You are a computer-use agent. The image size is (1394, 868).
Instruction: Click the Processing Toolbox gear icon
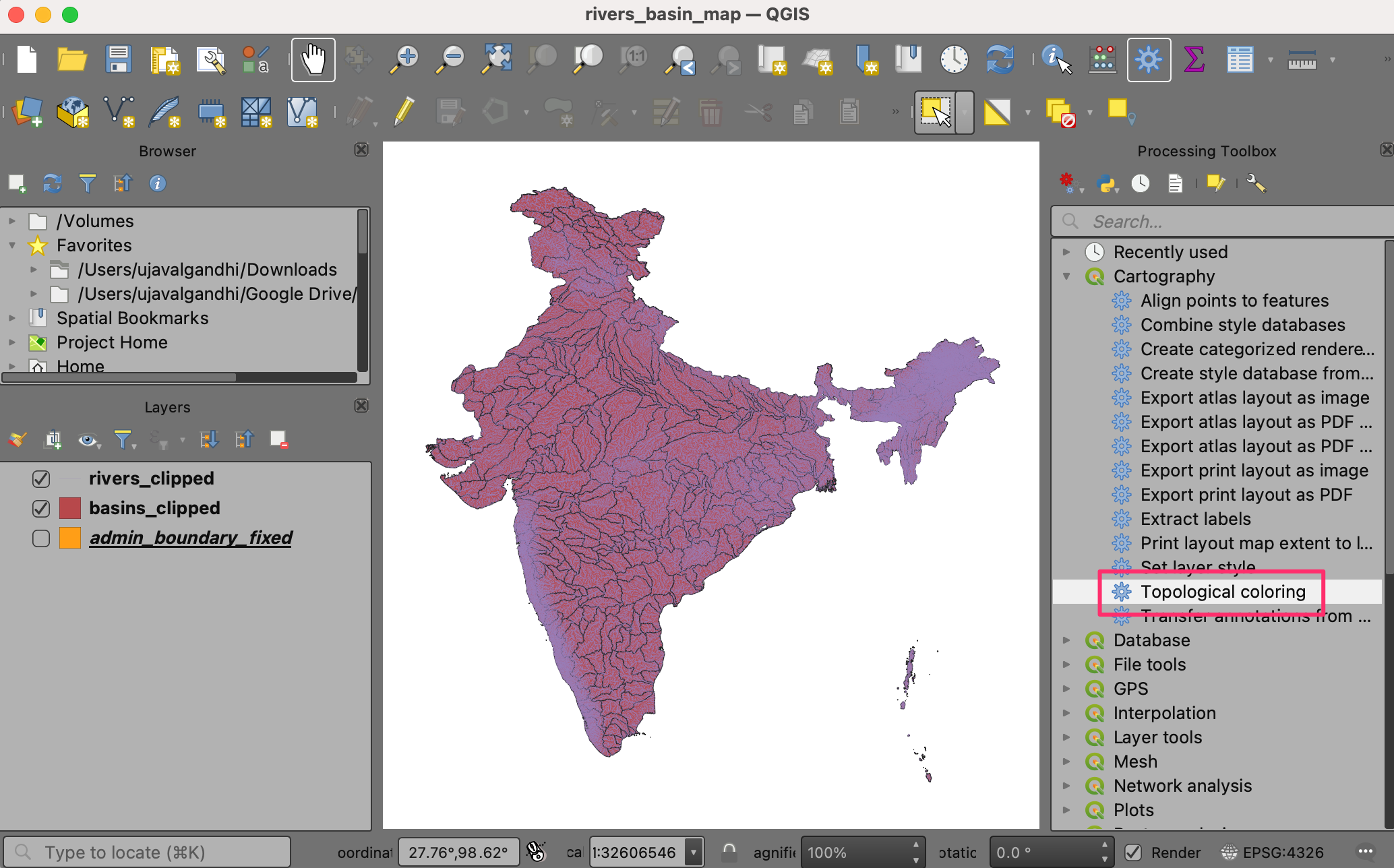click(x=1149, y=59)
